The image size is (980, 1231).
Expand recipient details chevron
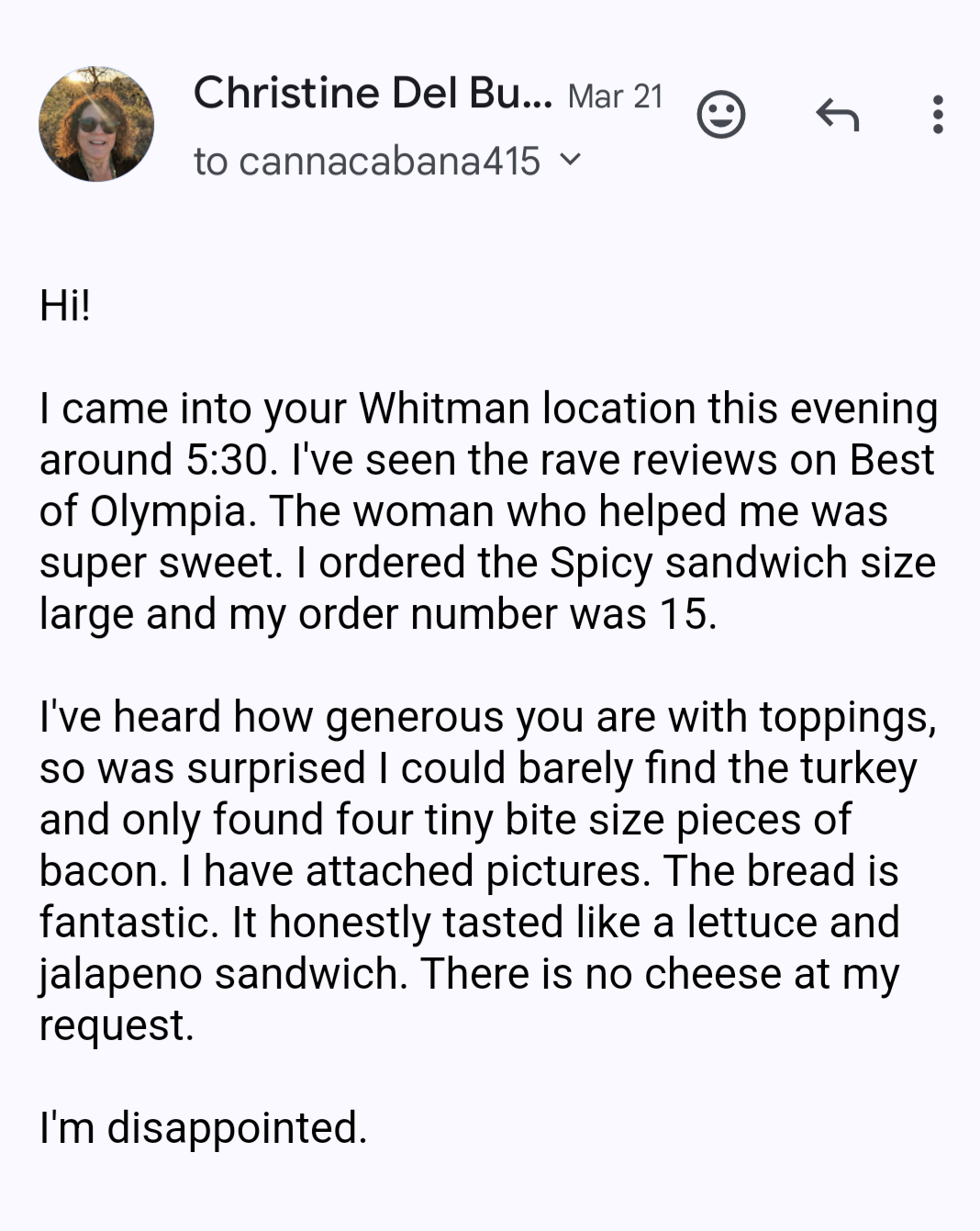(570, 160)
